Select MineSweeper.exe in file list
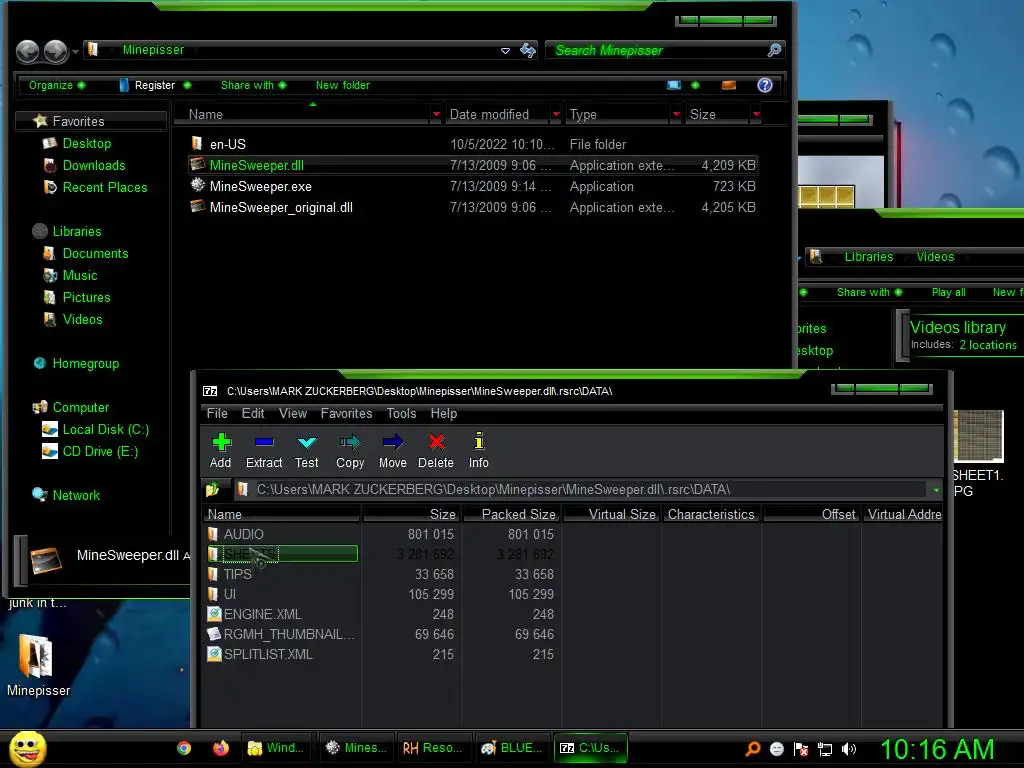Viewport: 1024px width, 768px height. 473,186
